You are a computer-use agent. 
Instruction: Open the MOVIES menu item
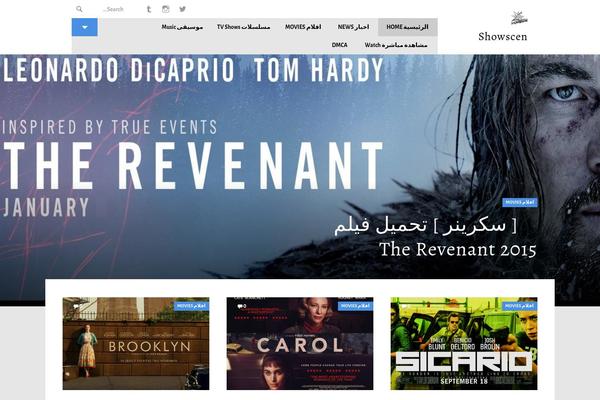303,27
